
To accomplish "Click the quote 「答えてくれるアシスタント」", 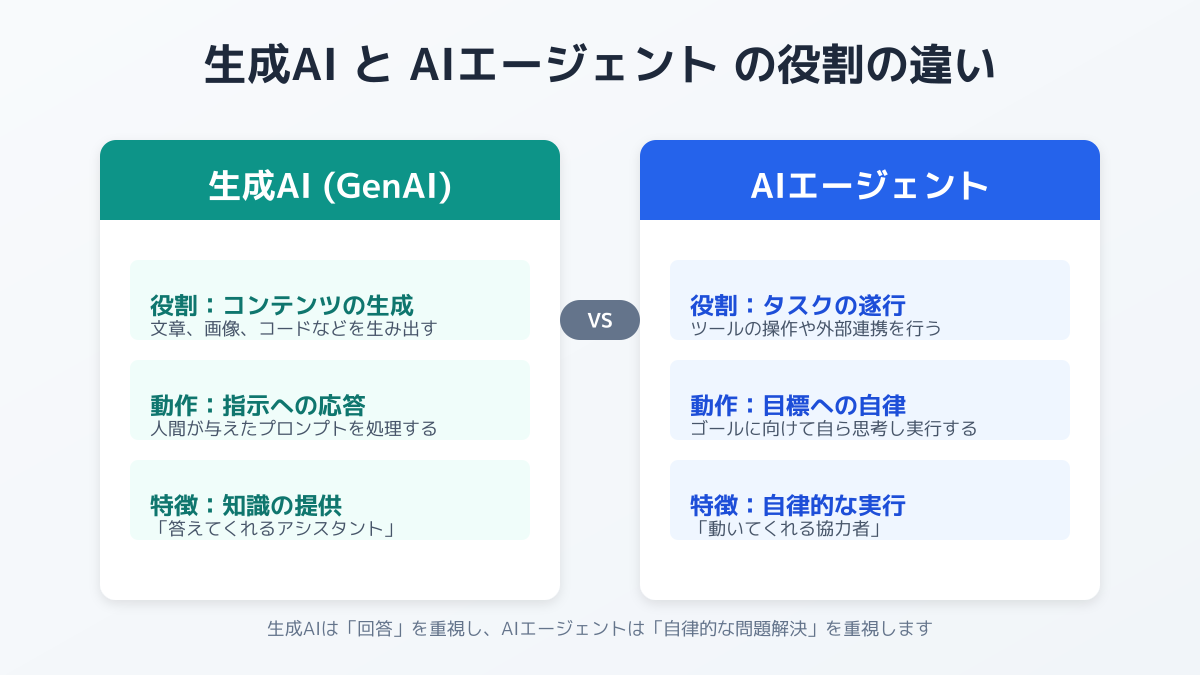I will tap(272, 528).
